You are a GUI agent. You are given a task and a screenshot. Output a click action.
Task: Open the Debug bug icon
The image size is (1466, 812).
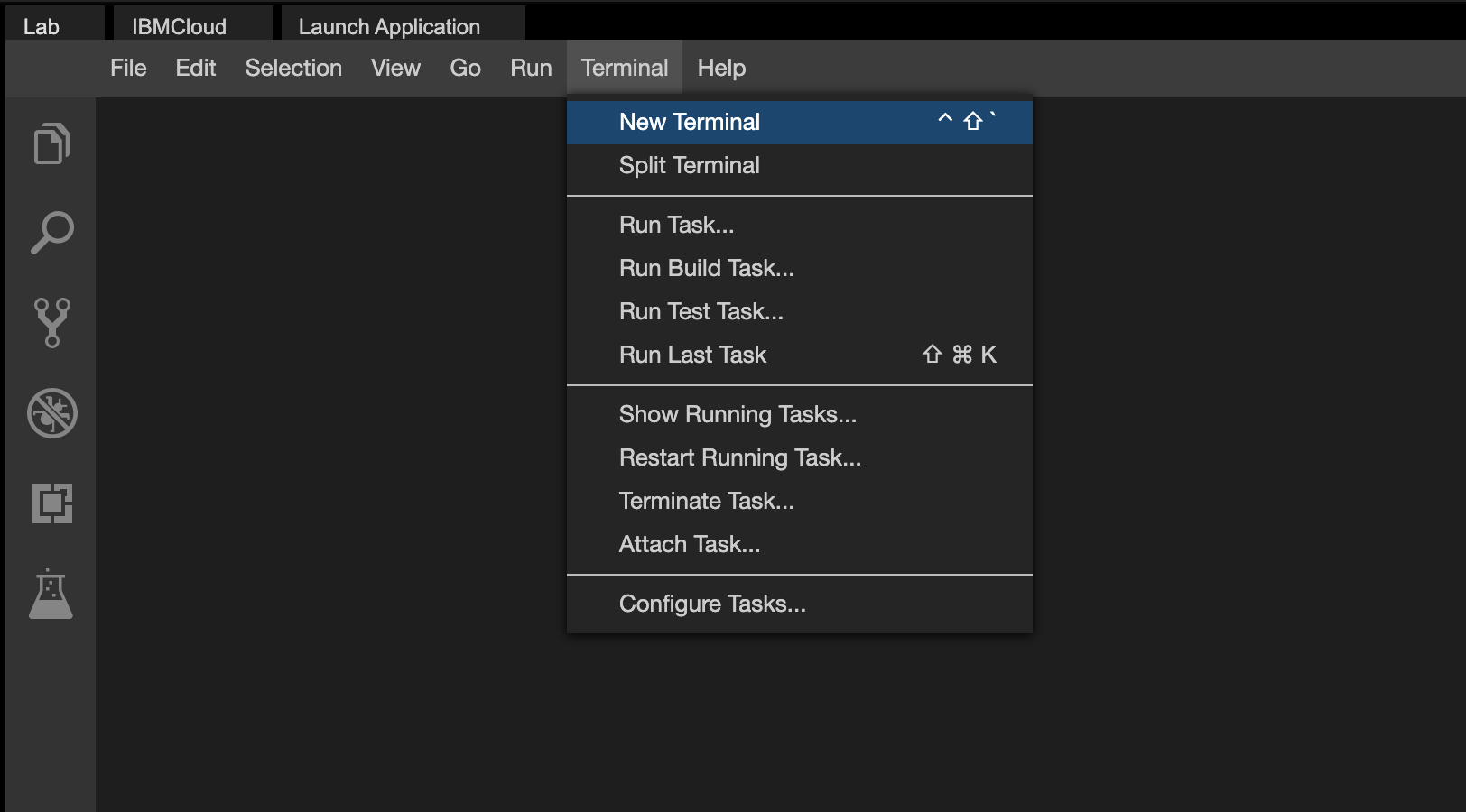tap(51, 413)
